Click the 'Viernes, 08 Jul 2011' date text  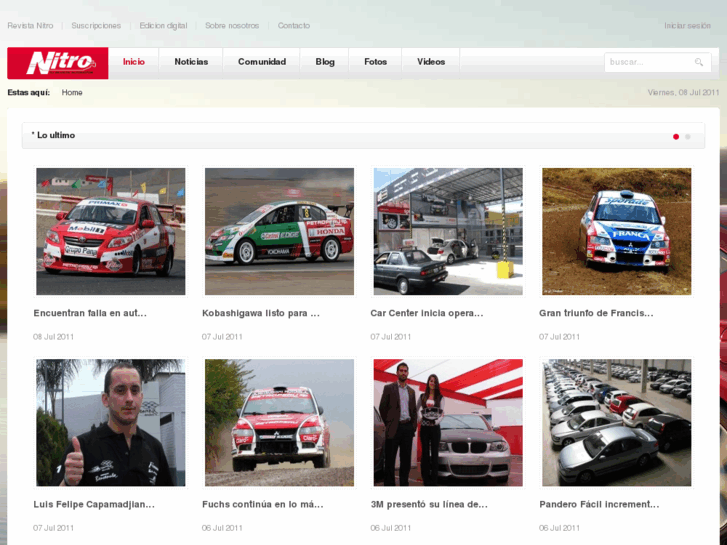coord(683,92)
